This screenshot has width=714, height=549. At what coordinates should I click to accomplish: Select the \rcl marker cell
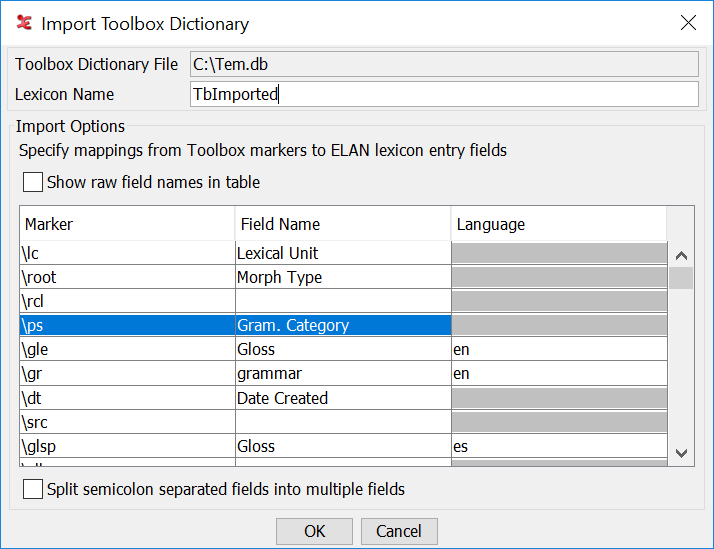click(128, 301)
